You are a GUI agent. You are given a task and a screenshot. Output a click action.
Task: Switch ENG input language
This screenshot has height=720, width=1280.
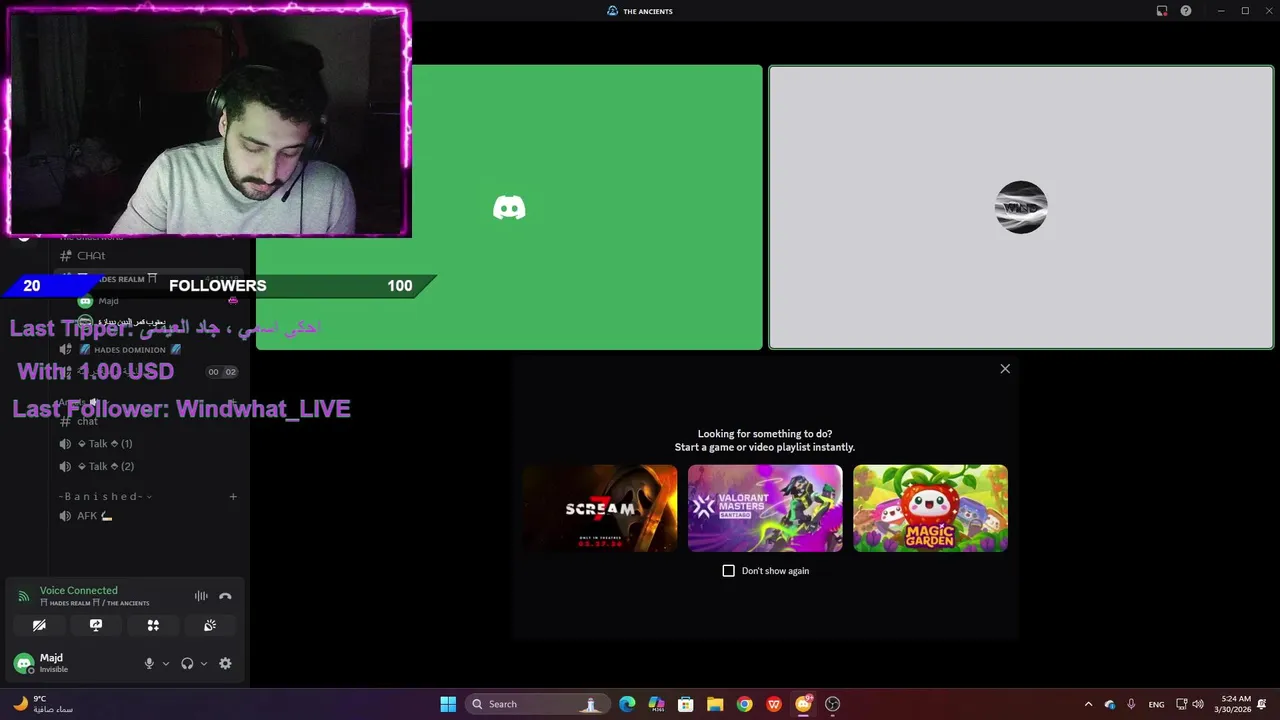tap(1156, 704)
